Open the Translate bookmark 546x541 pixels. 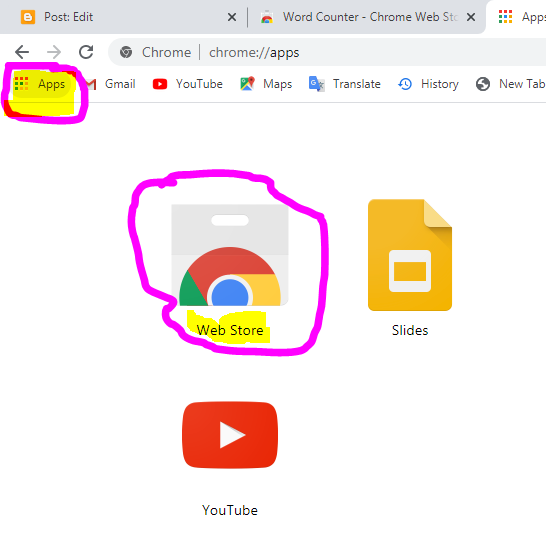tap(345, 84)
